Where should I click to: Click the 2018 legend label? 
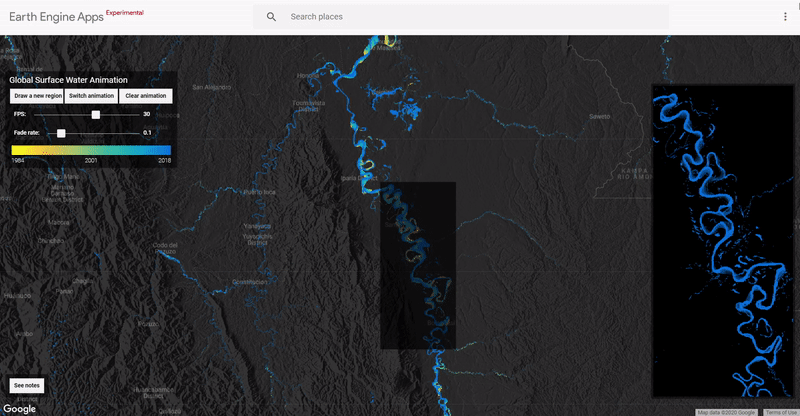click(164, 160)
